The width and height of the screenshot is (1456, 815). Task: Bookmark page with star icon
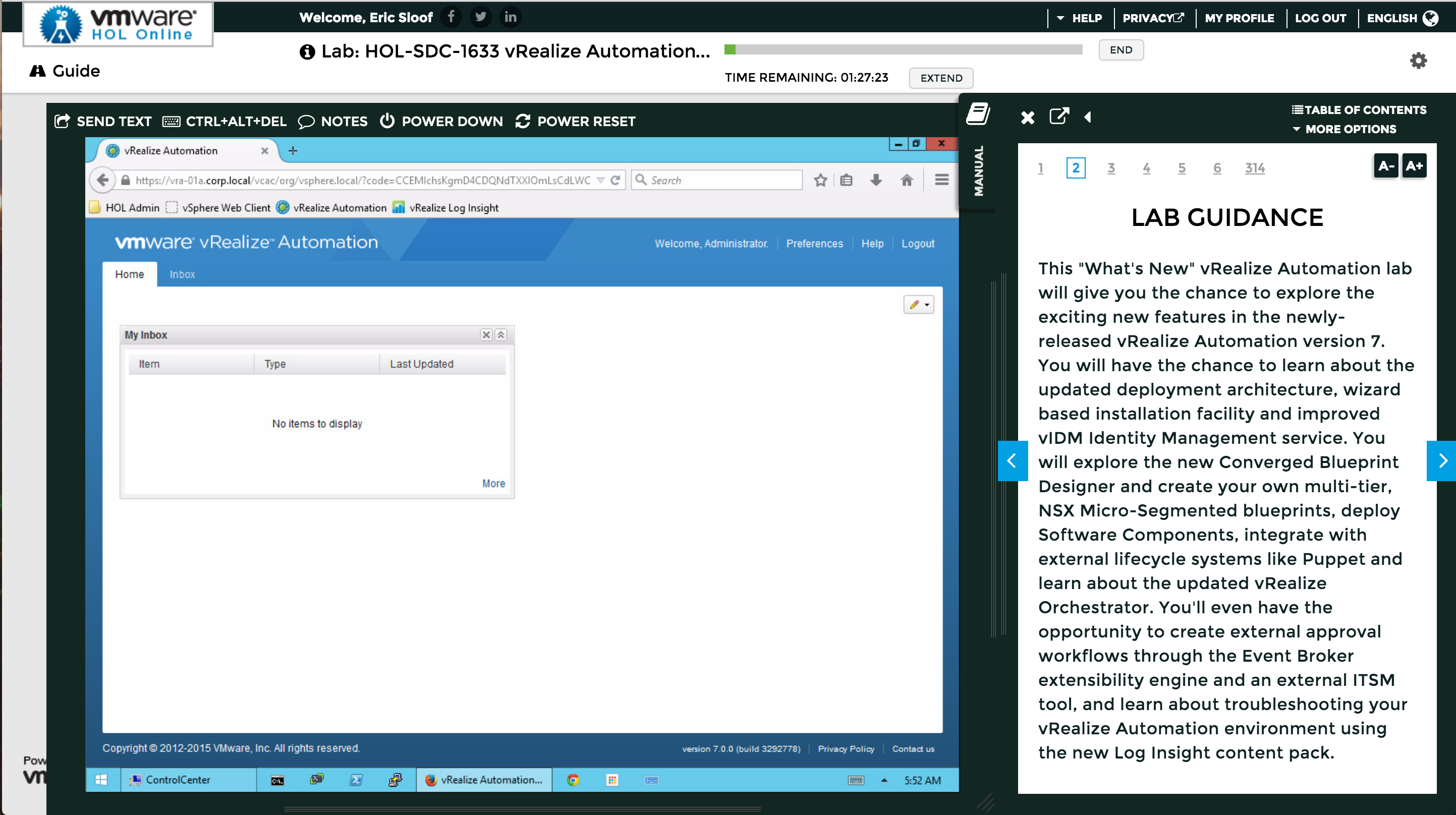pos(820,180)
